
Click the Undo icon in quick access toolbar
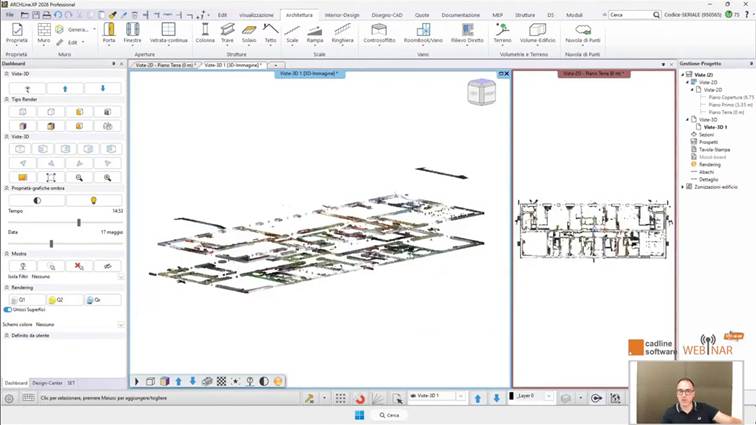coord(58,15)
